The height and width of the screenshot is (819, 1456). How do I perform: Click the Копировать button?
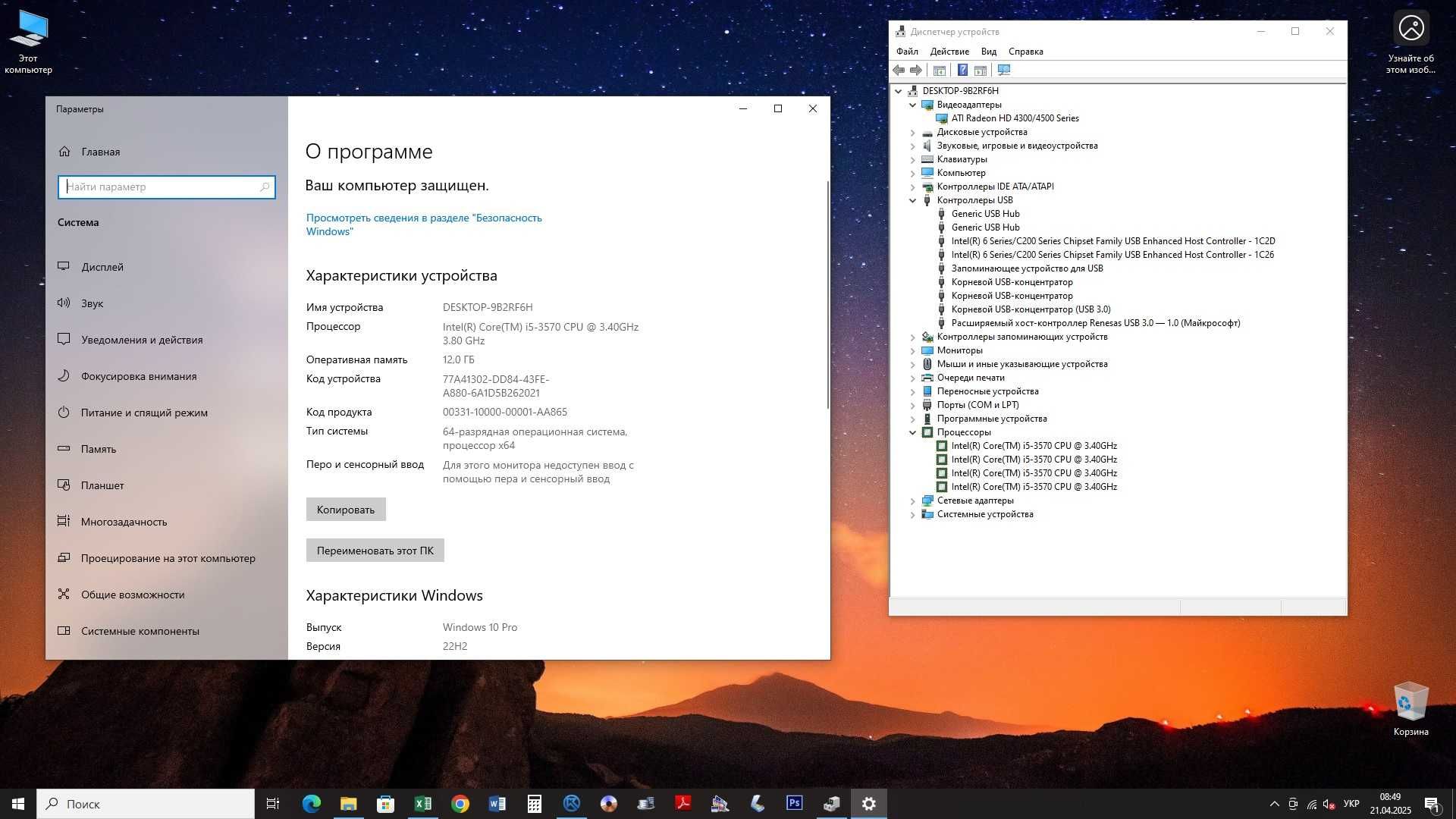point(346,510)
